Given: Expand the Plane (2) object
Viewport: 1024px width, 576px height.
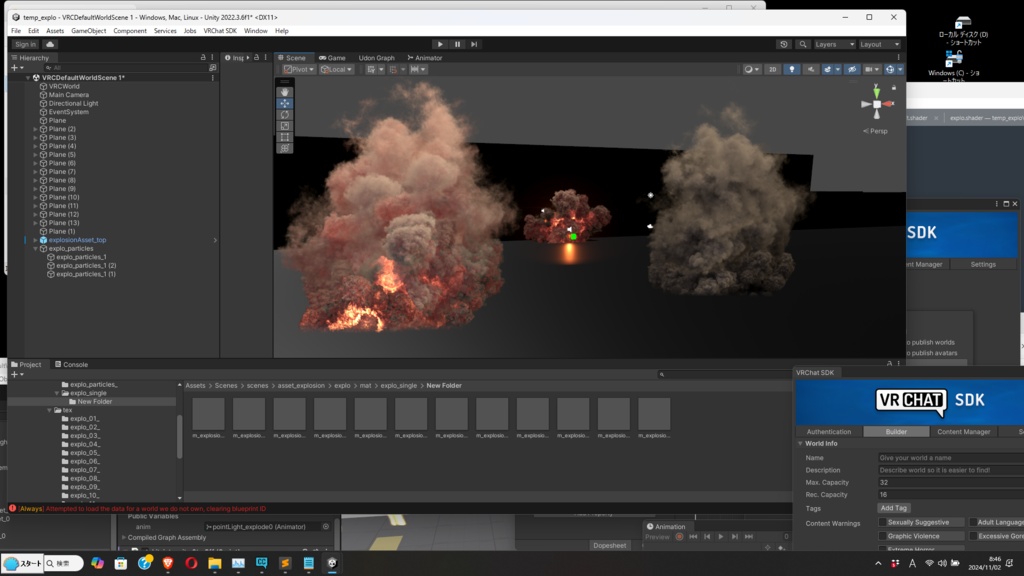Looking at the screenshot, I should pyautogui.click(x=35, y=129).
